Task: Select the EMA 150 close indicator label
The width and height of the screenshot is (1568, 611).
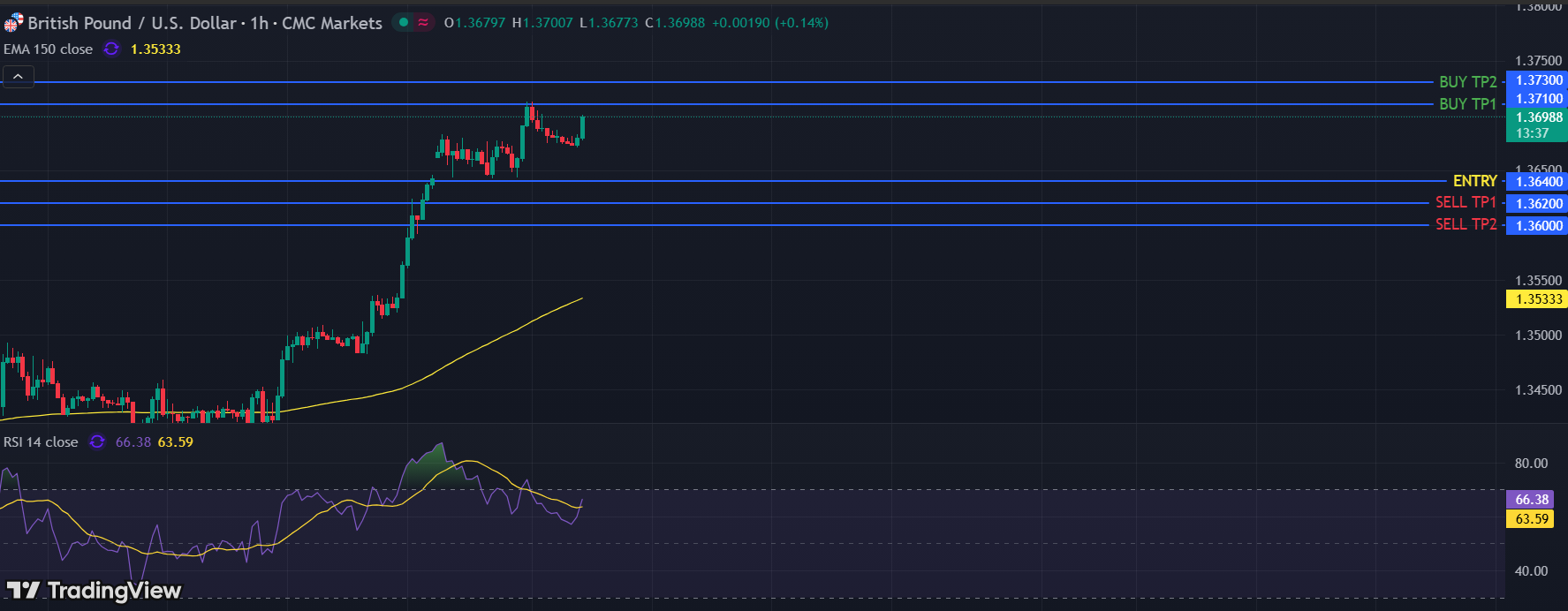Action: tap(48, 49)
